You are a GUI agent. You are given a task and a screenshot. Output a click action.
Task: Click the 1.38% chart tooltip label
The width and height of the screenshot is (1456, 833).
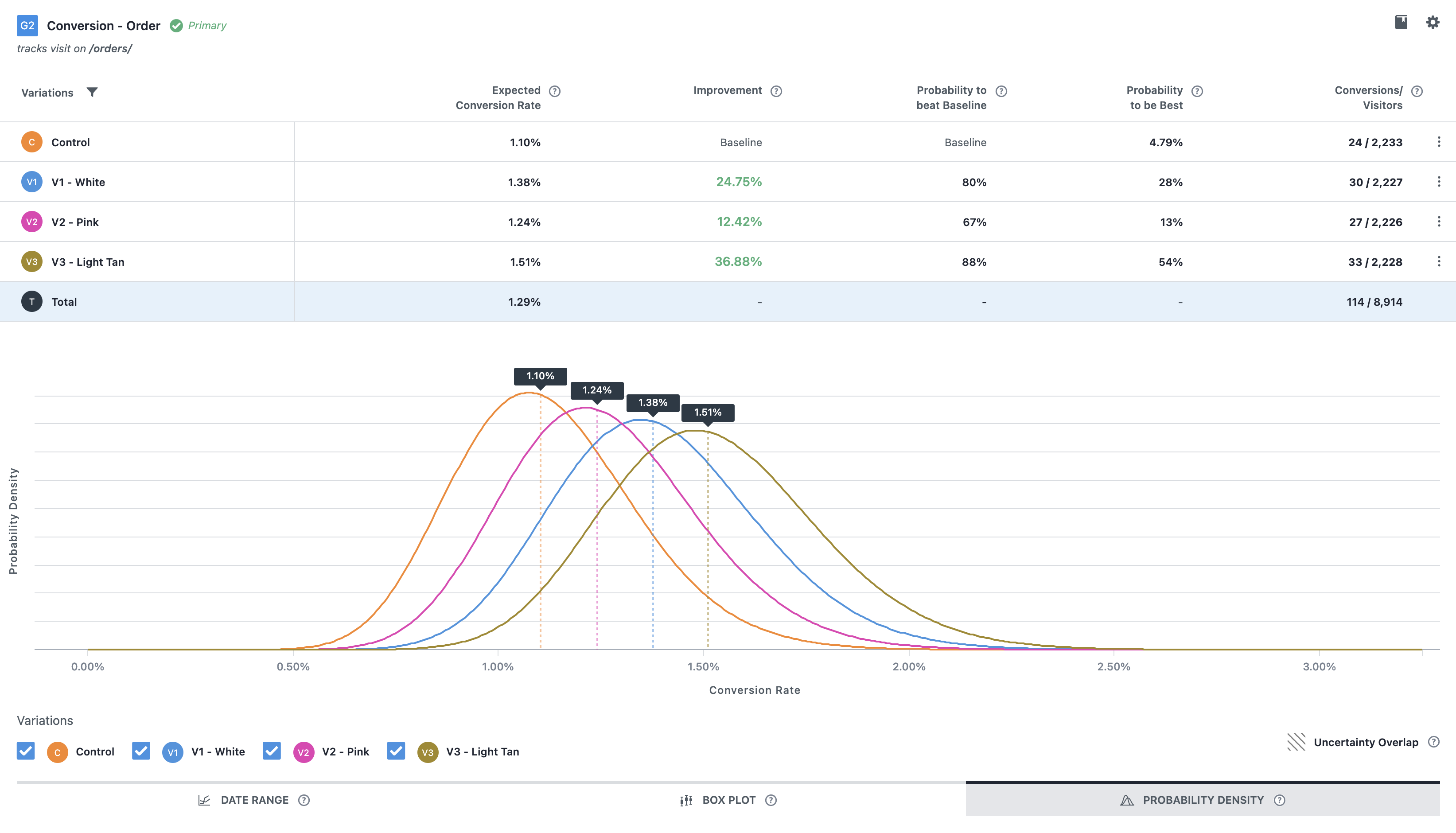point(653,403)
